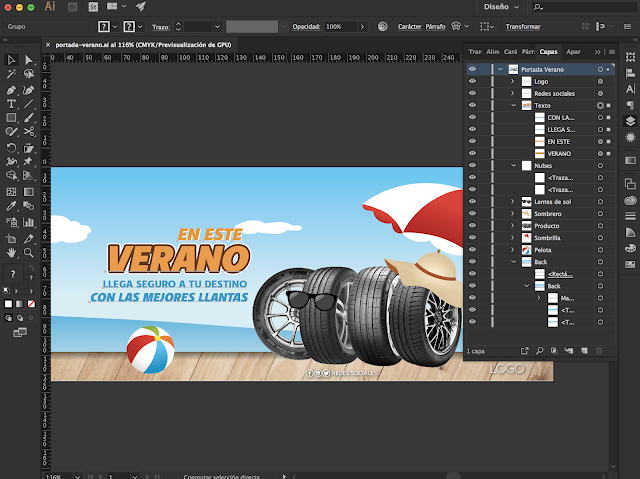This screenshot has height=479, width=640.
Task: Open the Diseño workspace dropdown
Action: [503, 6]
